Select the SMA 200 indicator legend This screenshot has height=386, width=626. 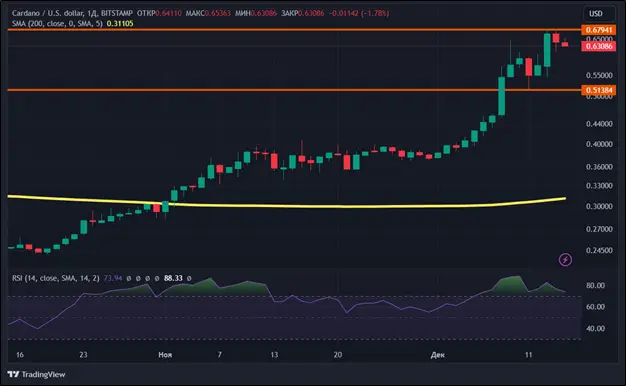(x=57, y=24)
